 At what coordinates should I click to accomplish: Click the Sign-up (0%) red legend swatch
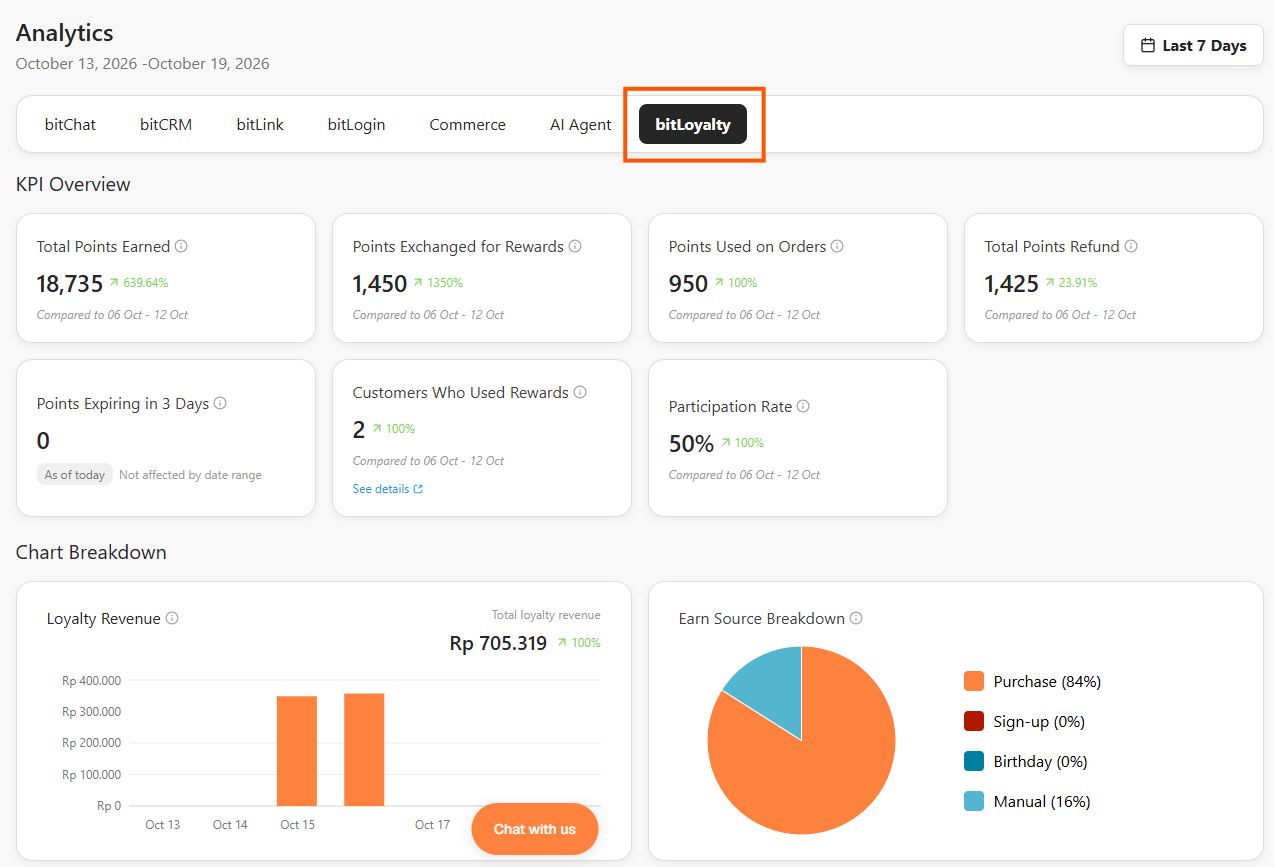pos(974,721)
